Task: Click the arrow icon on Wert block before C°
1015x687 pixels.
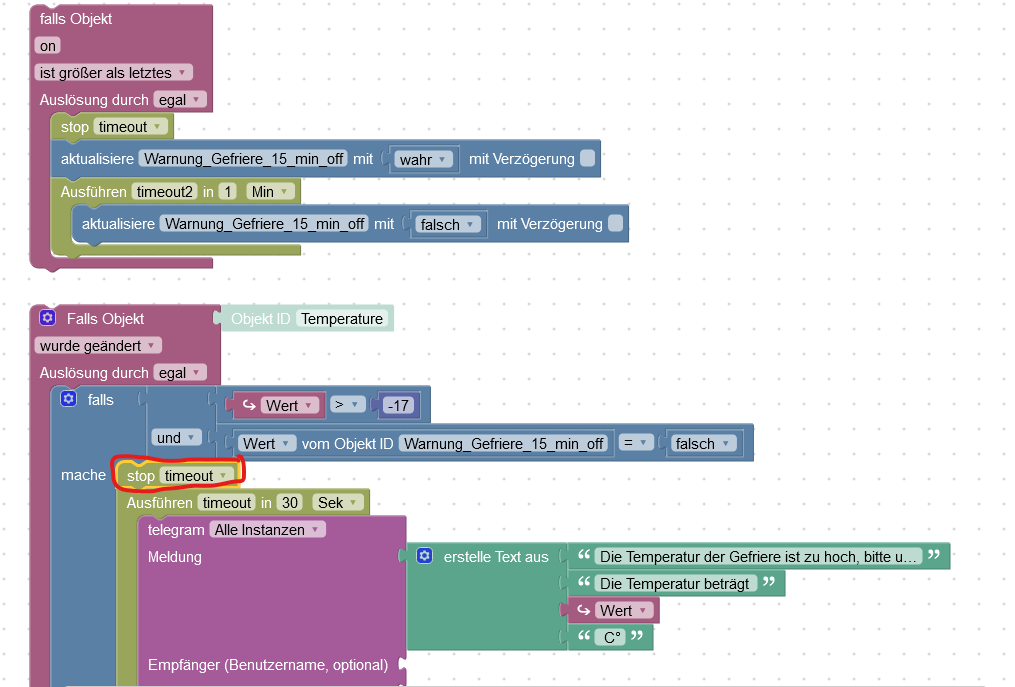Action: (x=584, y=610)
